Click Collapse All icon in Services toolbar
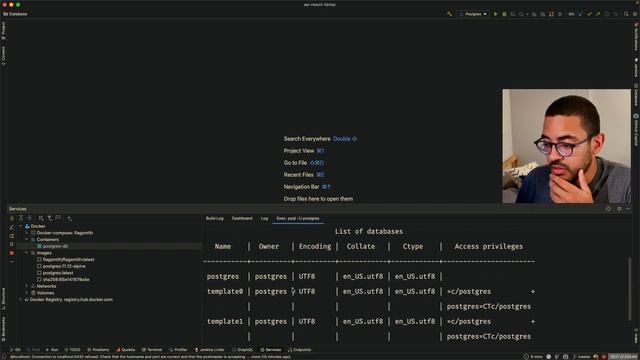Viewport: 640px width, 360px height. pyautogui.click(x=29, y=218)
